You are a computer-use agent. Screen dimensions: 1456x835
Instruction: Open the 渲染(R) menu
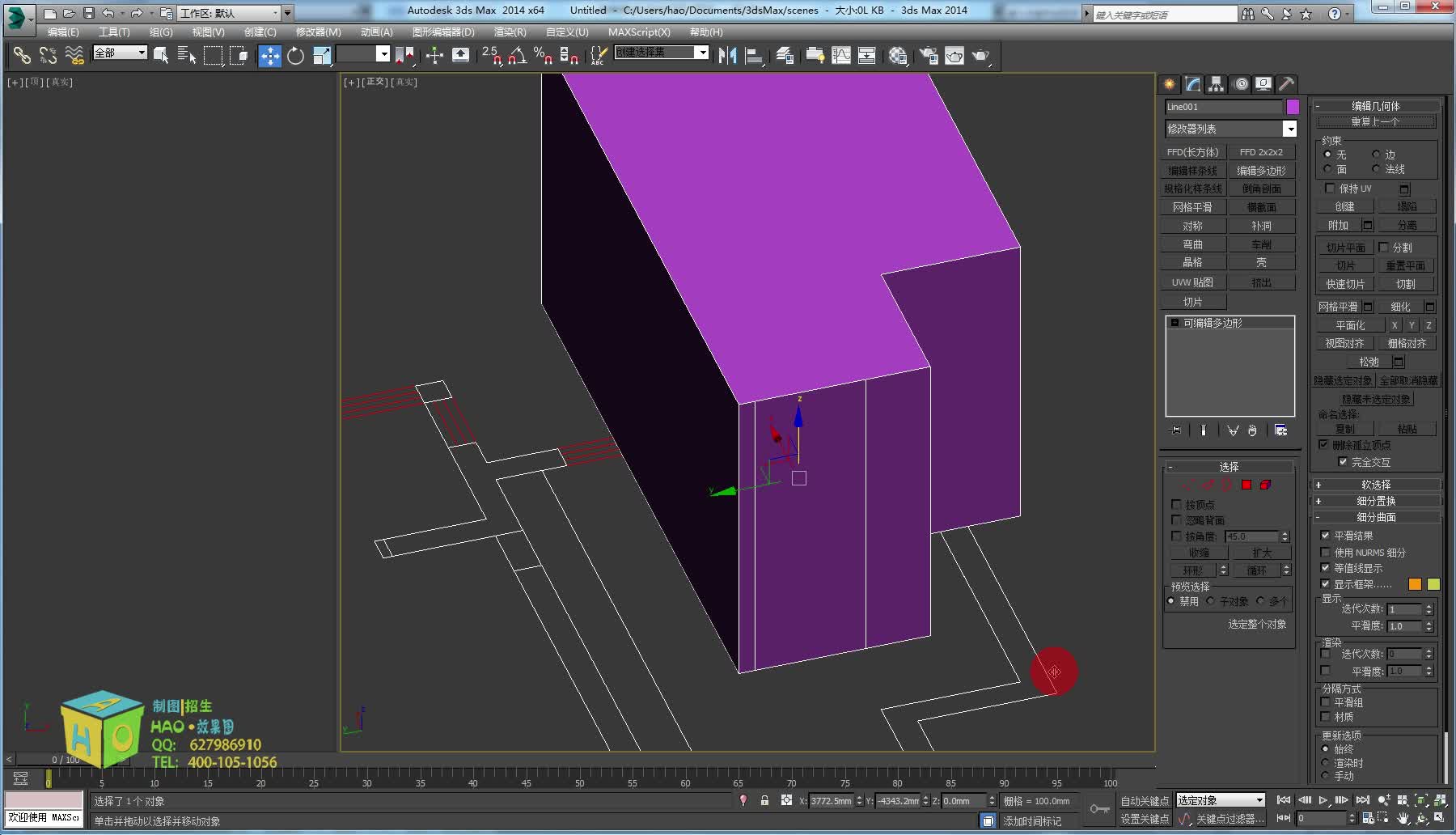(x=510, y=32)
